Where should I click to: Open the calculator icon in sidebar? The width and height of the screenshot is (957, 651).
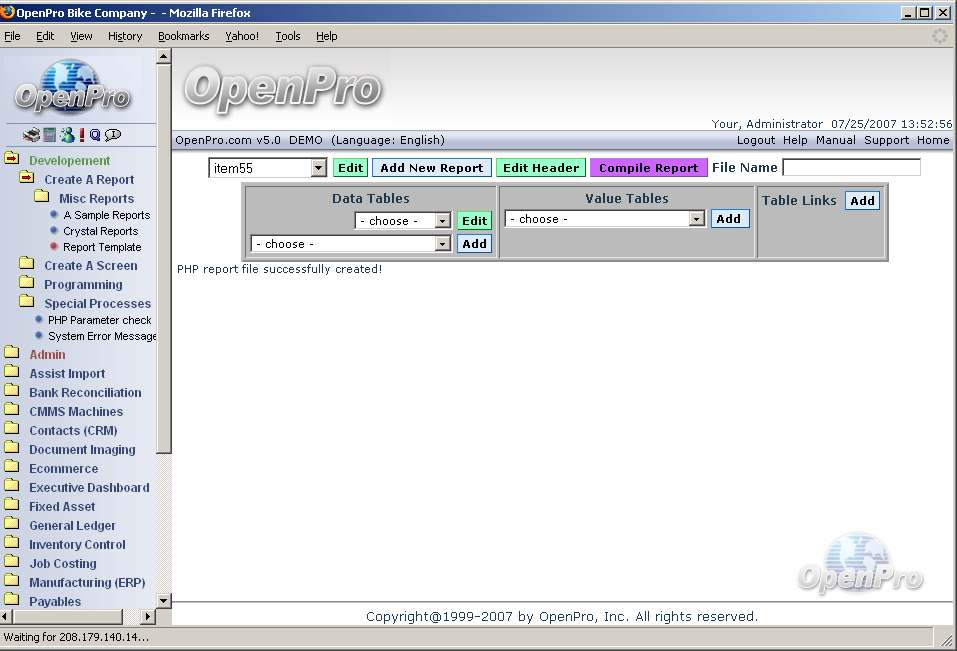(x=49, y=135)
